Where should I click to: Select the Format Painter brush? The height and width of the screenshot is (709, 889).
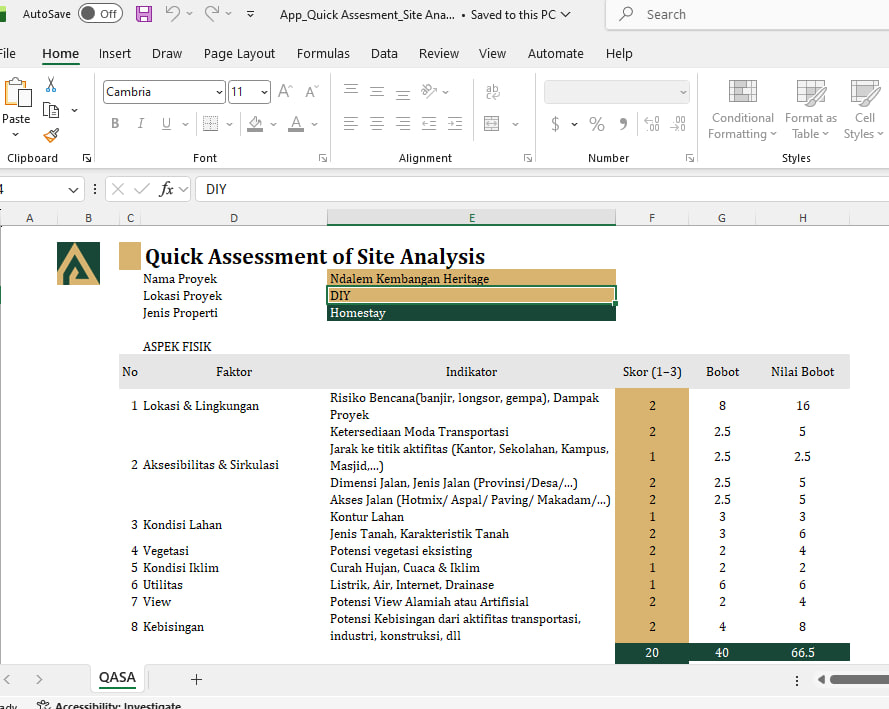(x=51, y=135)
